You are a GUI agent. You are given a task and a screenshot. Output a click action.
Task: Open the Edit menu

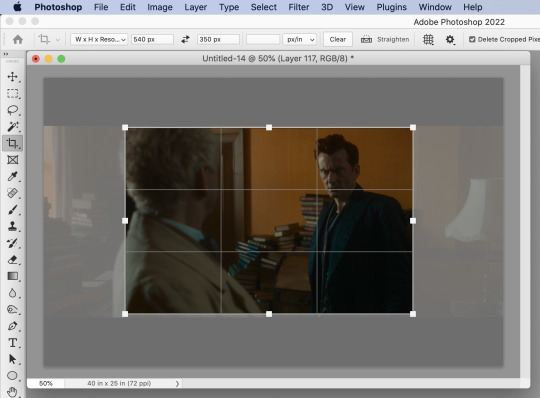click(x=128, y=7)
